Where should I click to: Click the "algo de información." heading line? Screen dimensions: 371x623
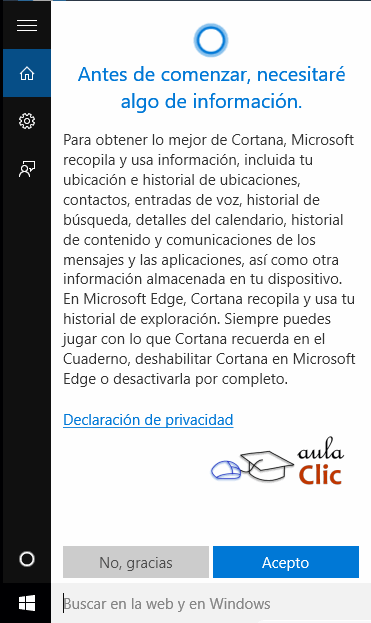[x=211, y=101]
